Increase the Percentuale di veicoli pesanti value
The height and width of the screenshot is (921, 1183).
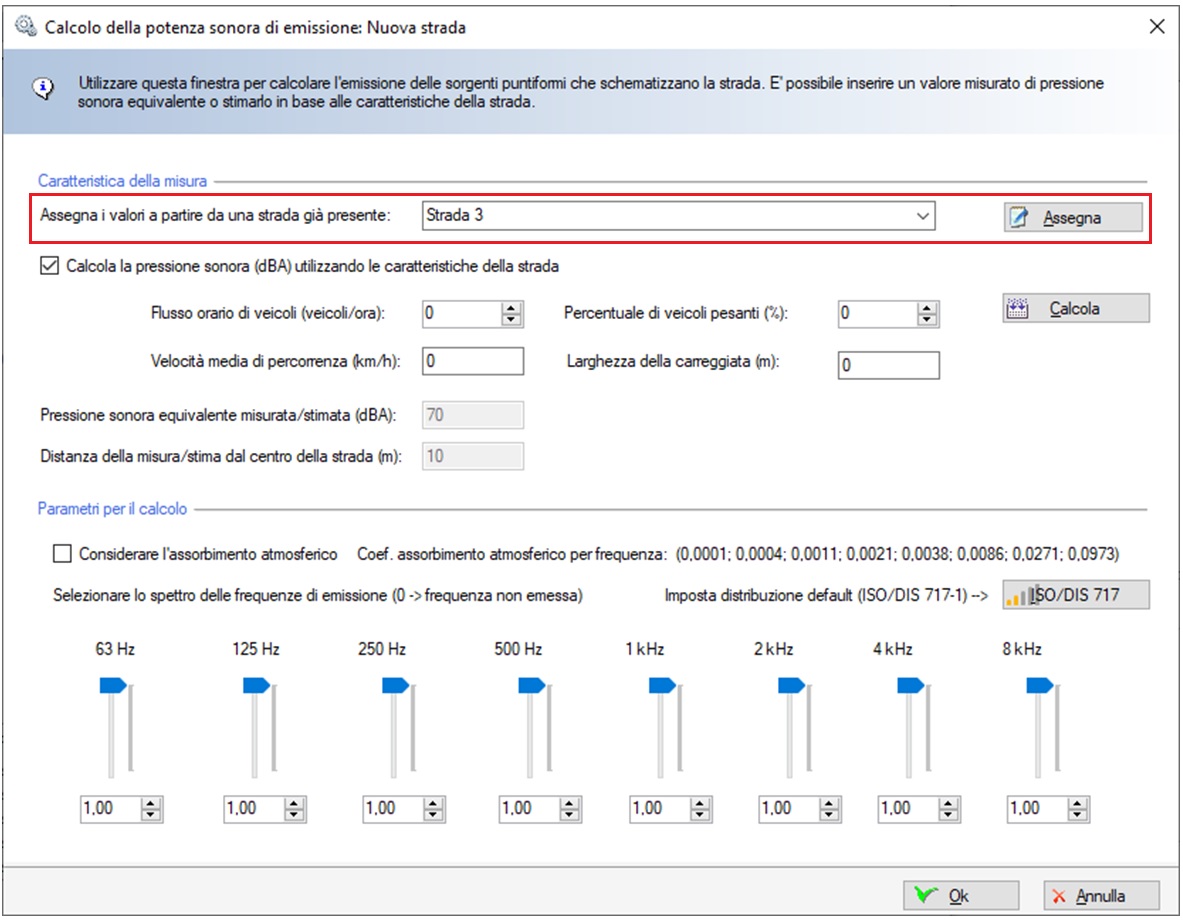(927, 308)
